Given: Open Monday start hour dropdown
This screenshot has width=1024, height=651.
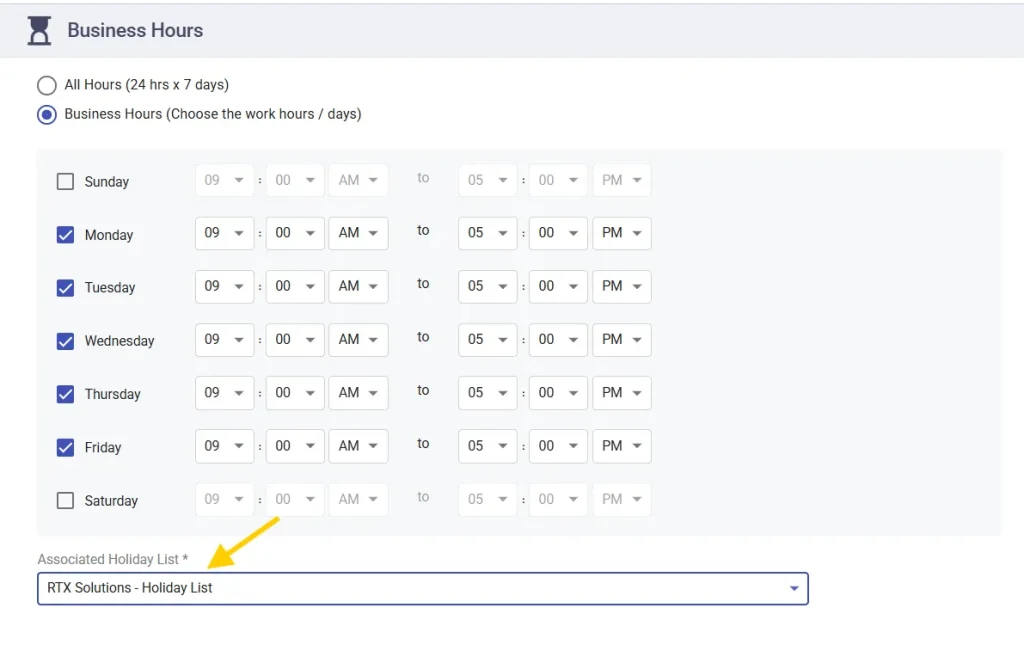Looking at the screenshot, I should tap(224, 233).
